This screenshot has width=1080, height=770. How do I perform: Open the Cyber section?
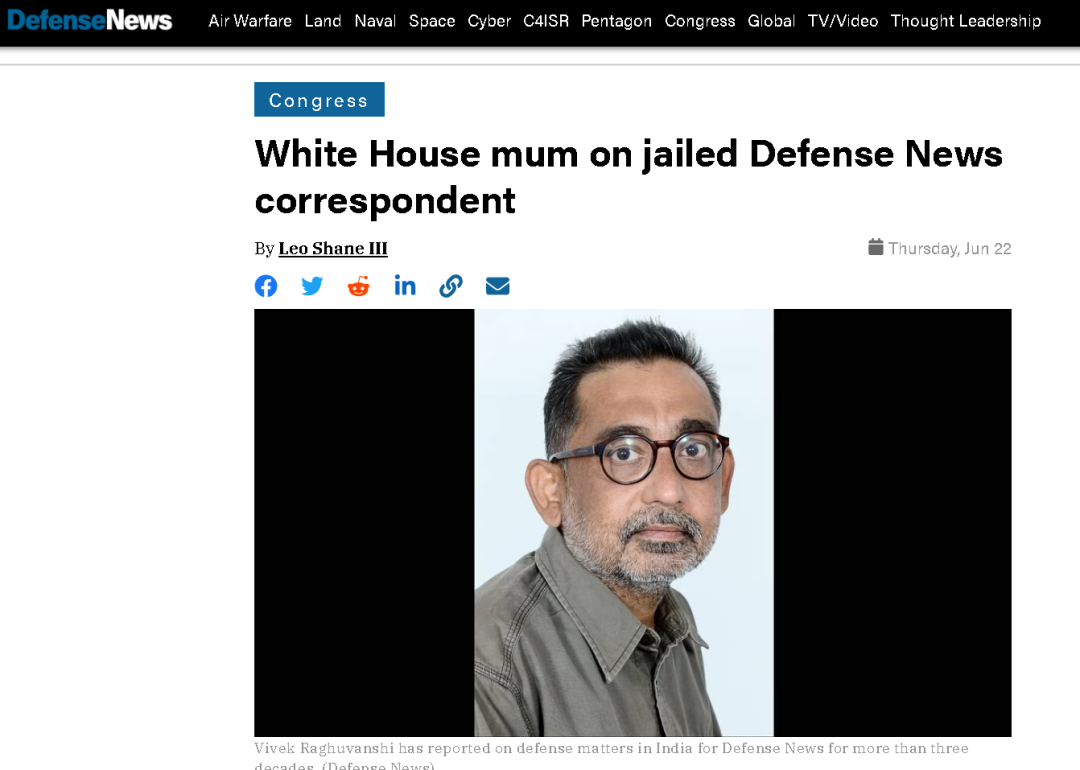coord(489,21)
